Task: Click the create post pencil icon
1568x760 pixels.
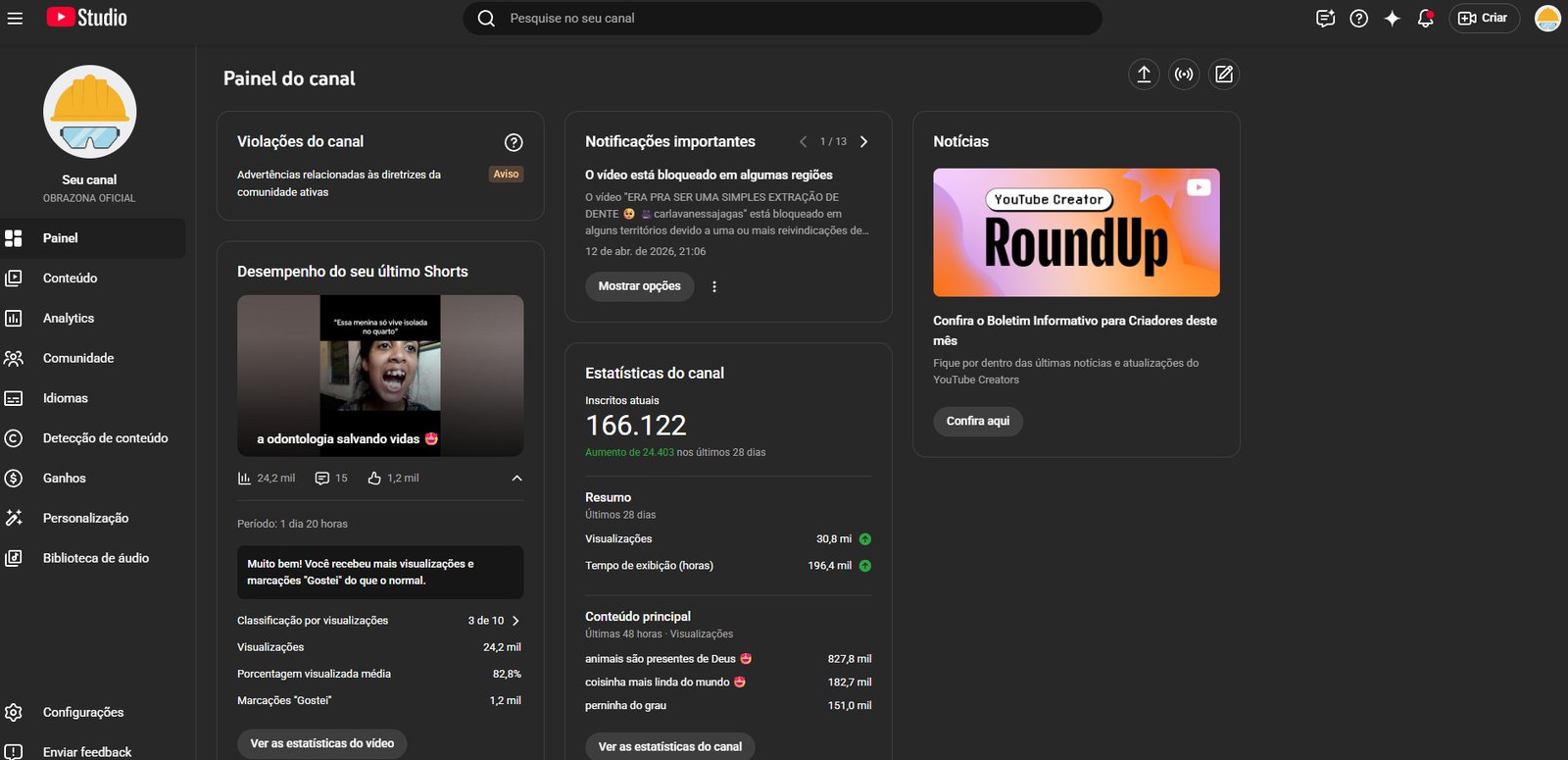Action: pos(1224,75)
